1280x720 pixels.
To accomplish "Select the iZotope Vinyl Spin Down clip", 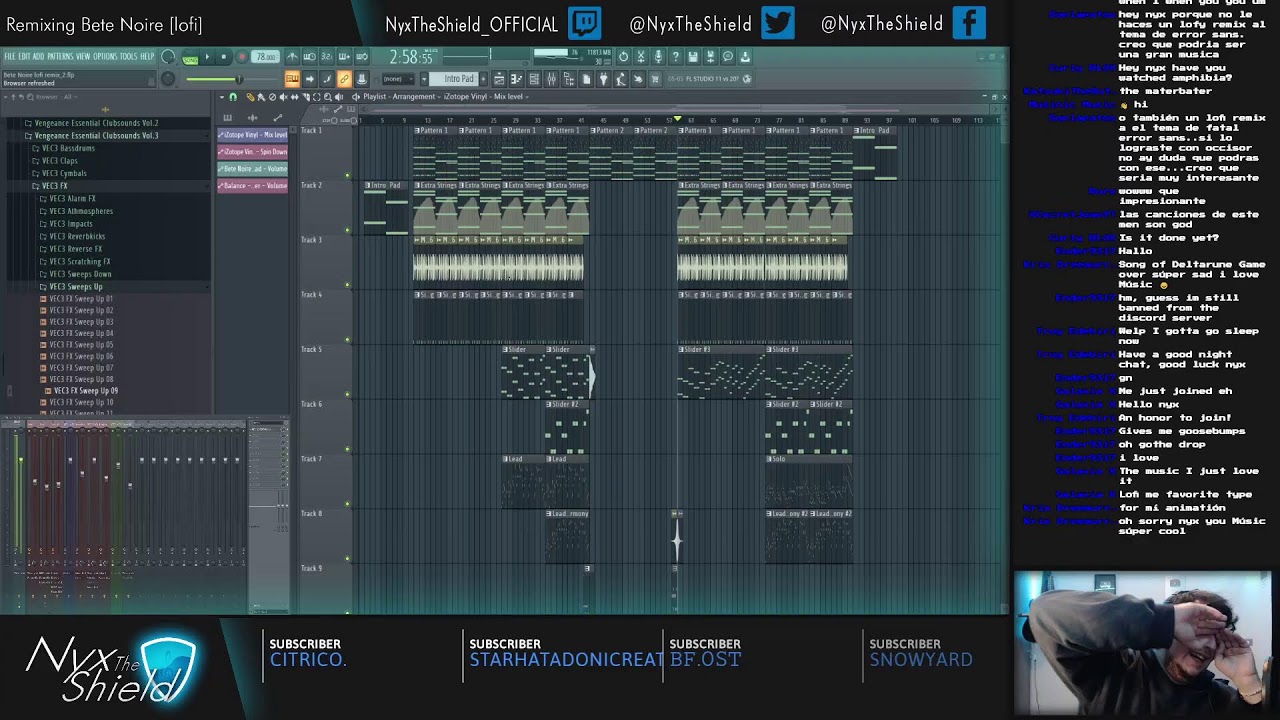I will coord(253,151).
